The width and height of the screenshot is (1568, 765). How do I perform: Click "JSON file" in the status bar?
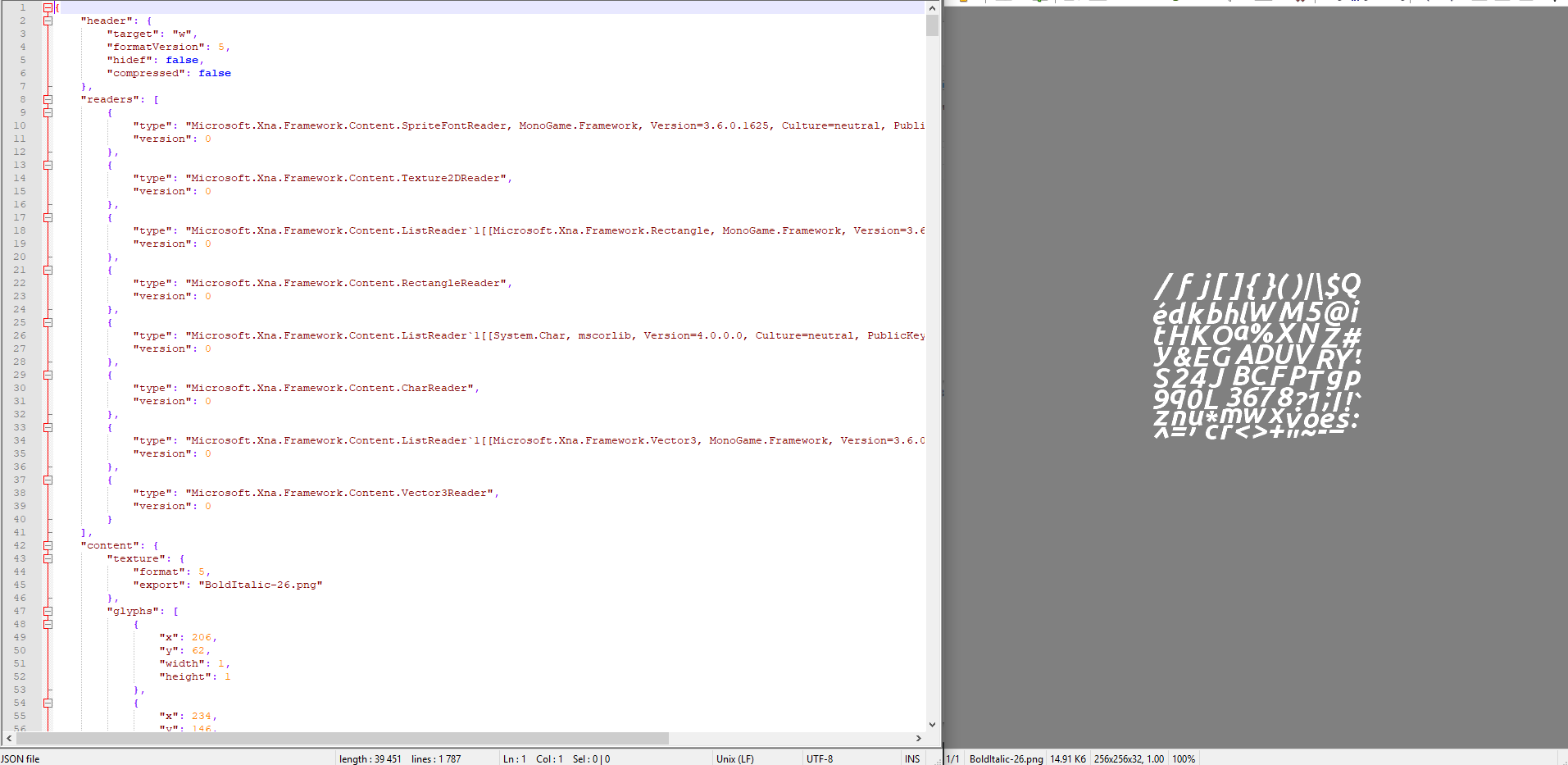(20, 759)
